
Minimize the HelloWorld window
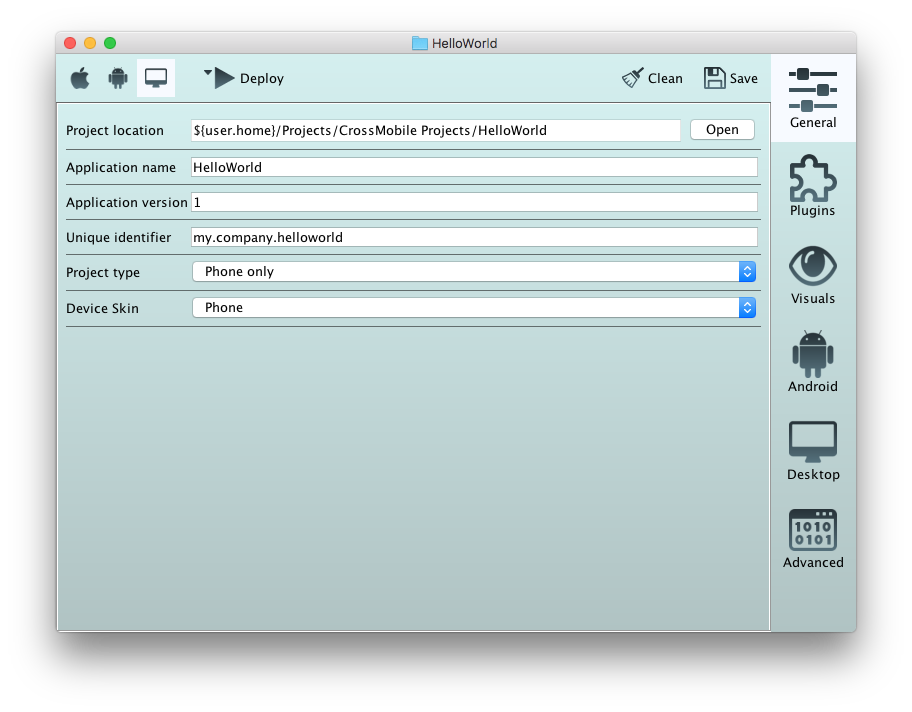point(90,43)
